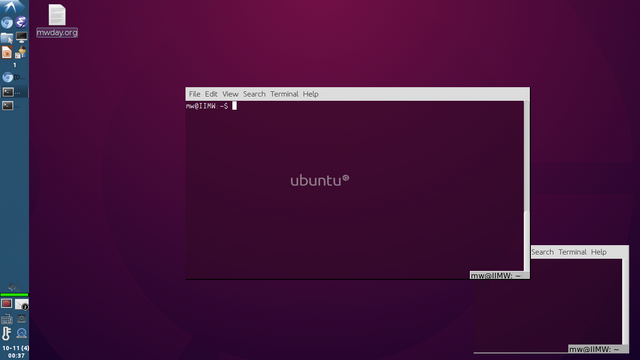
Task: Open the users and groups launcher icon
Action: [21, 52]
